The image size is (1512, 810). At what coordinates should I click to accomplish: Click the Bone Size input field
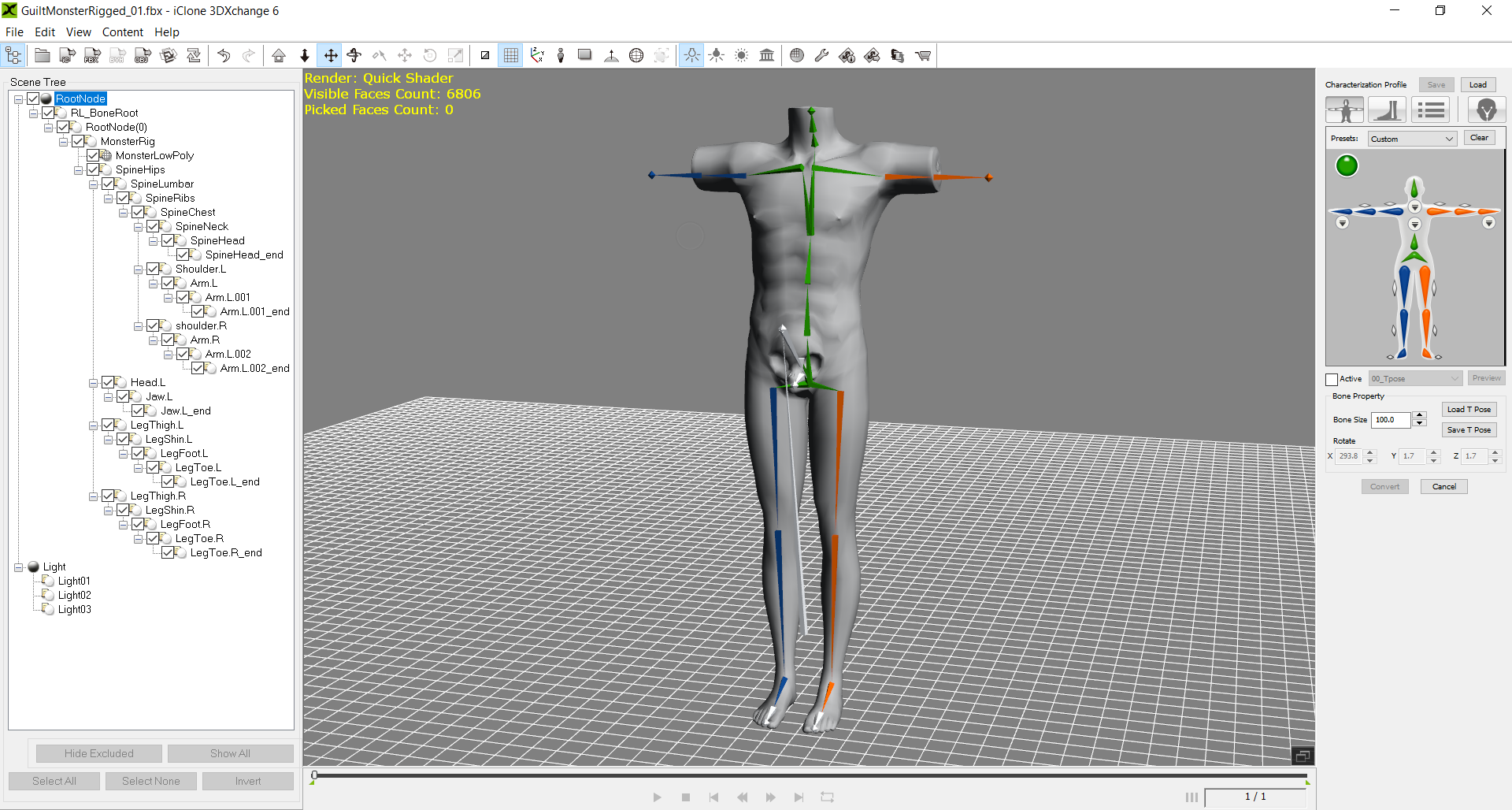(x=1391, y=420)
